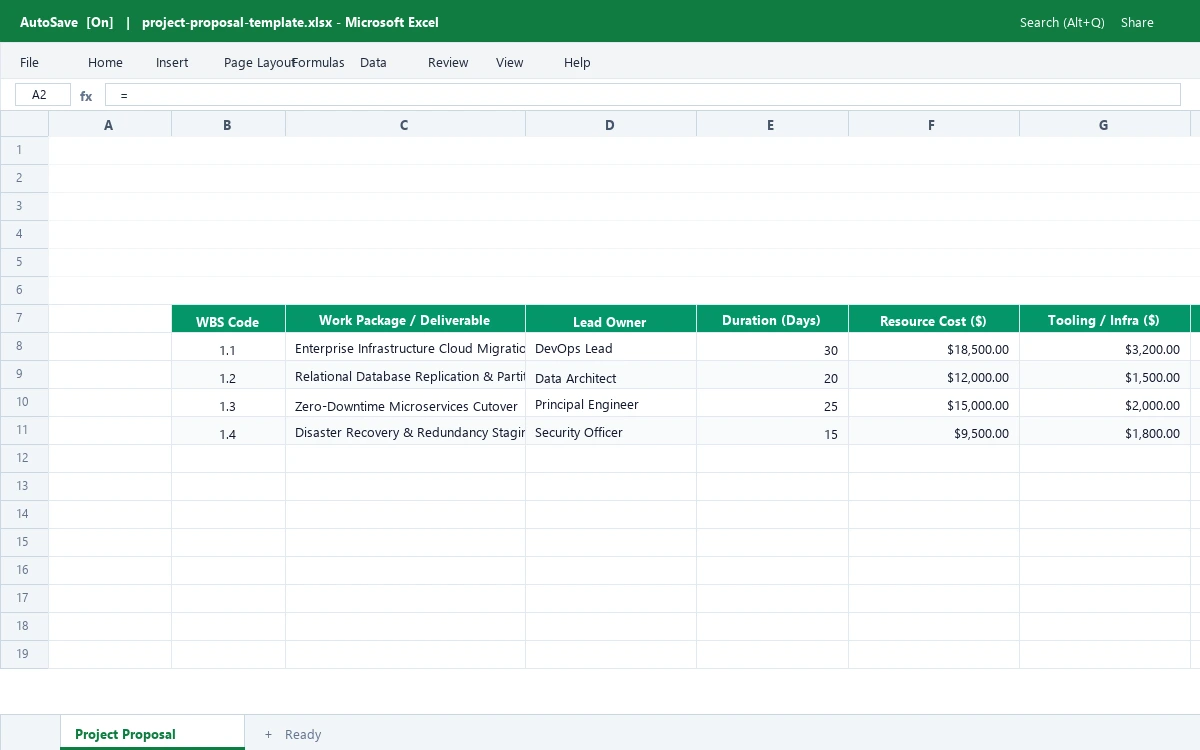Select the $2,000.00 tooling cell
Image resolution: width=1200 pixels, height=750 pixels.
1105,403
